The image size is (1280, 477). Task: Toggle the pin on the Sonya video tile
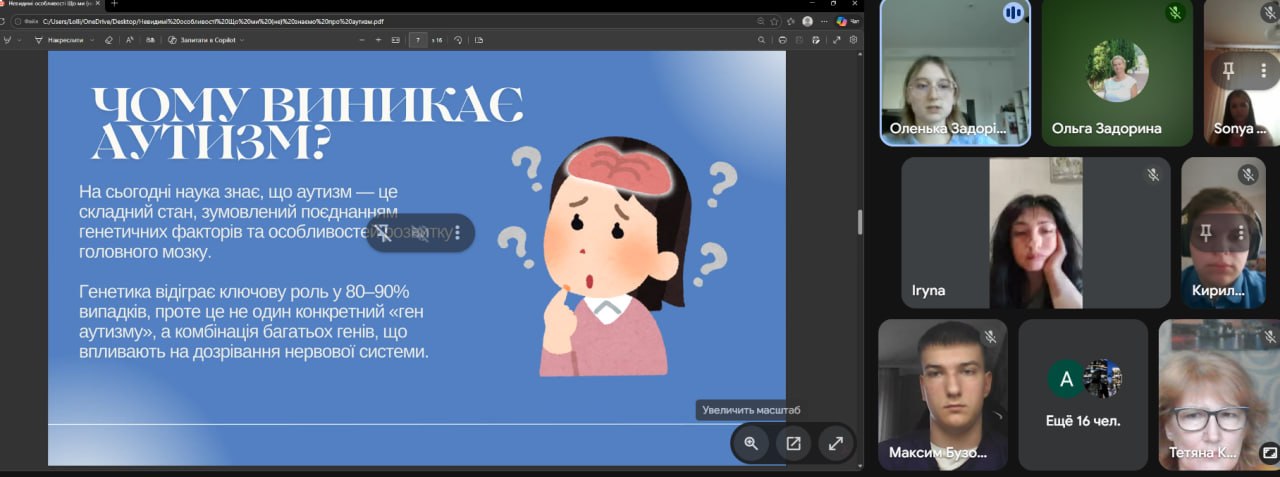click(1228, 69)
